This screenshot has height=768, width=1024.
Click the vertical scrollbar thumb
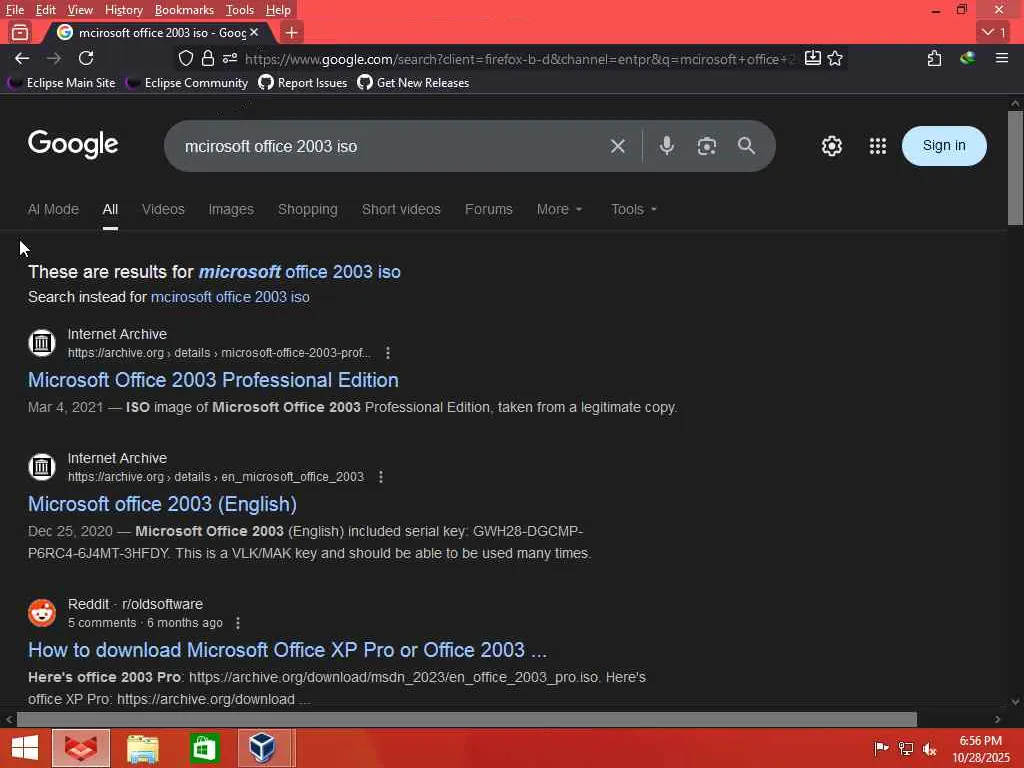pos(1015,168)
